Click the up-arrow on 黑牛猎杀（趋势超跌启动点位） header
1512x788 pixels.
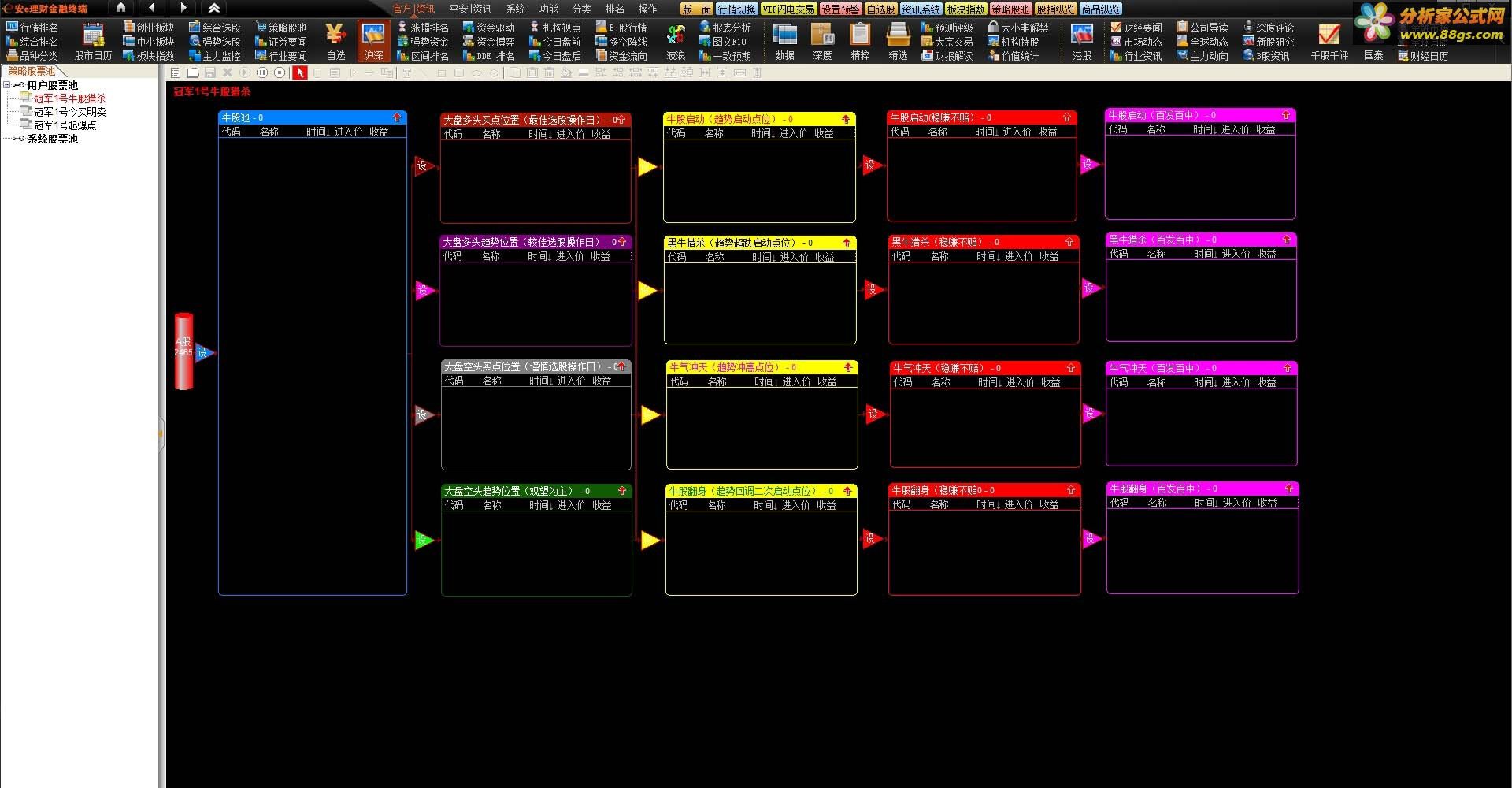click(x=847, y=243)
